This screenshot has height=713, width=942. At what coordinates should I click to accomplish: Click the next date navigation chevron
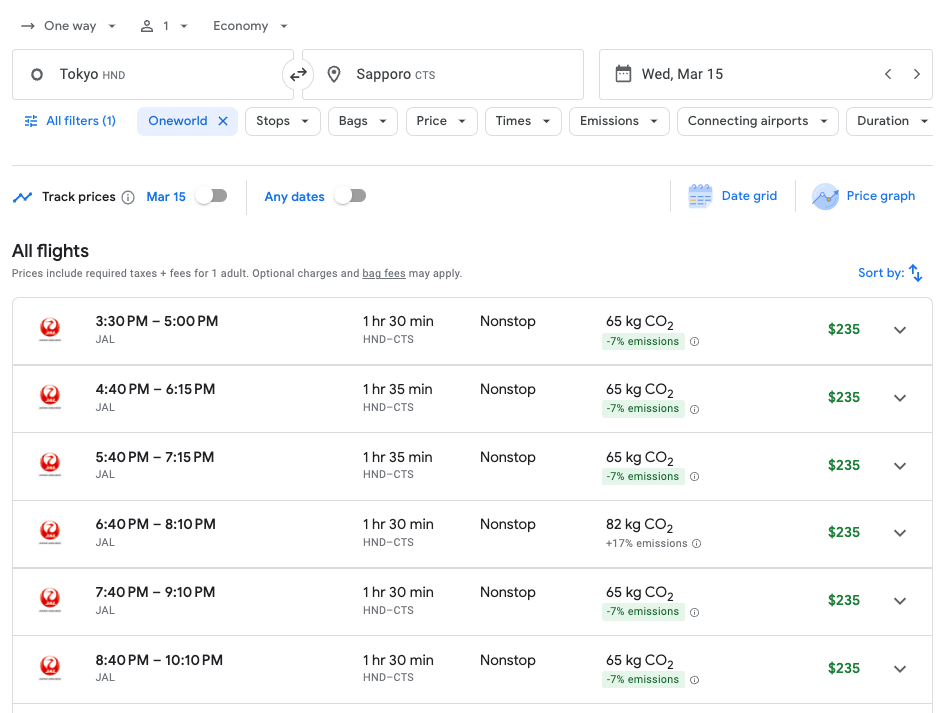[917, 74]
